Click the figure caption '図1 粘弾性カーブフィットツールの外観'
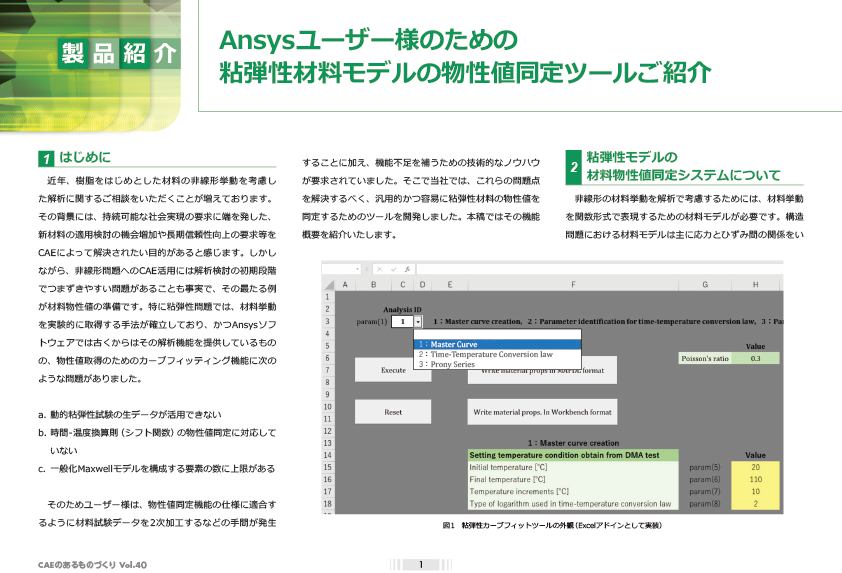The width and height of the screenshot is (842, 573). click(x=551, y=525)
